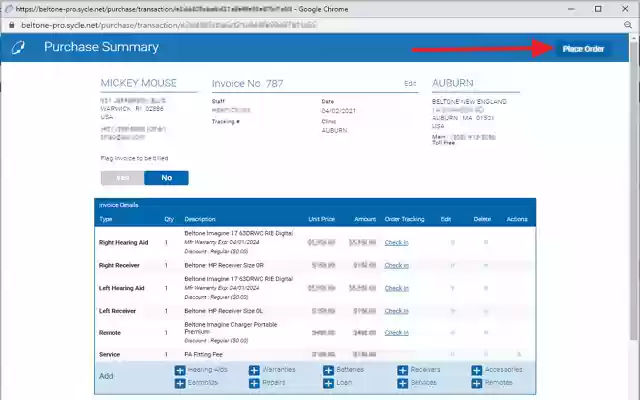Click the Place Order button
This screenshot has height=400, width=640.
(x=583, y=49)
